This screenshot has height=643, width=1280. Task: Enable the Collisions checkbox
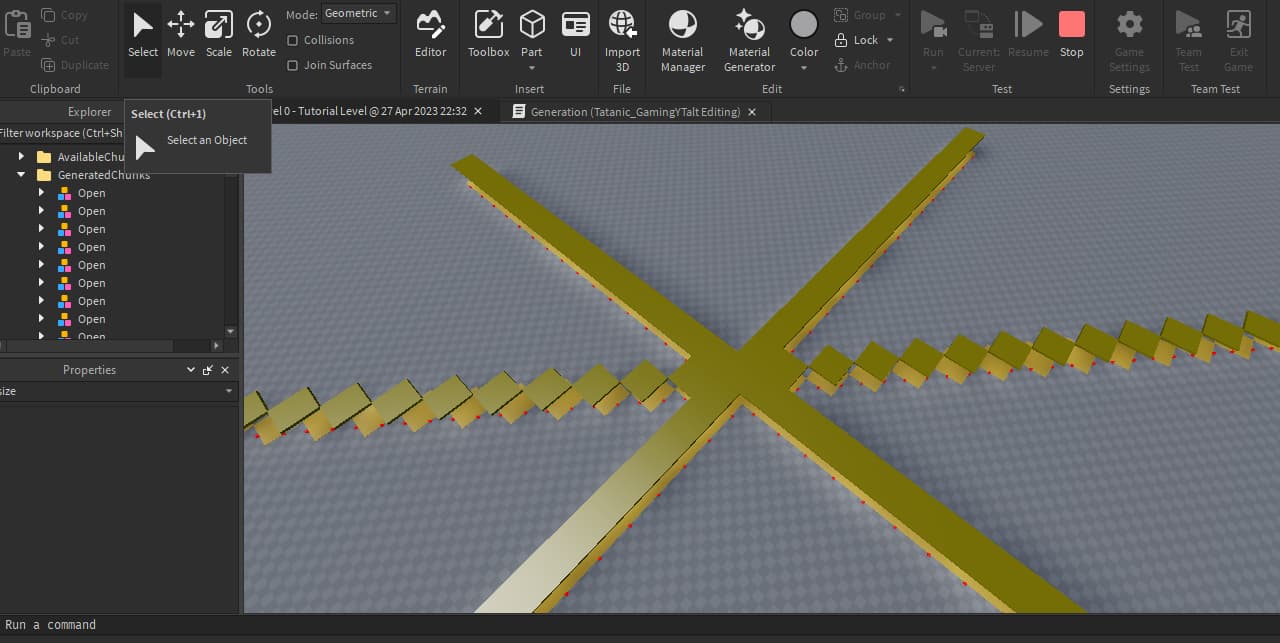pyautogui.click(x=293, y=40)
